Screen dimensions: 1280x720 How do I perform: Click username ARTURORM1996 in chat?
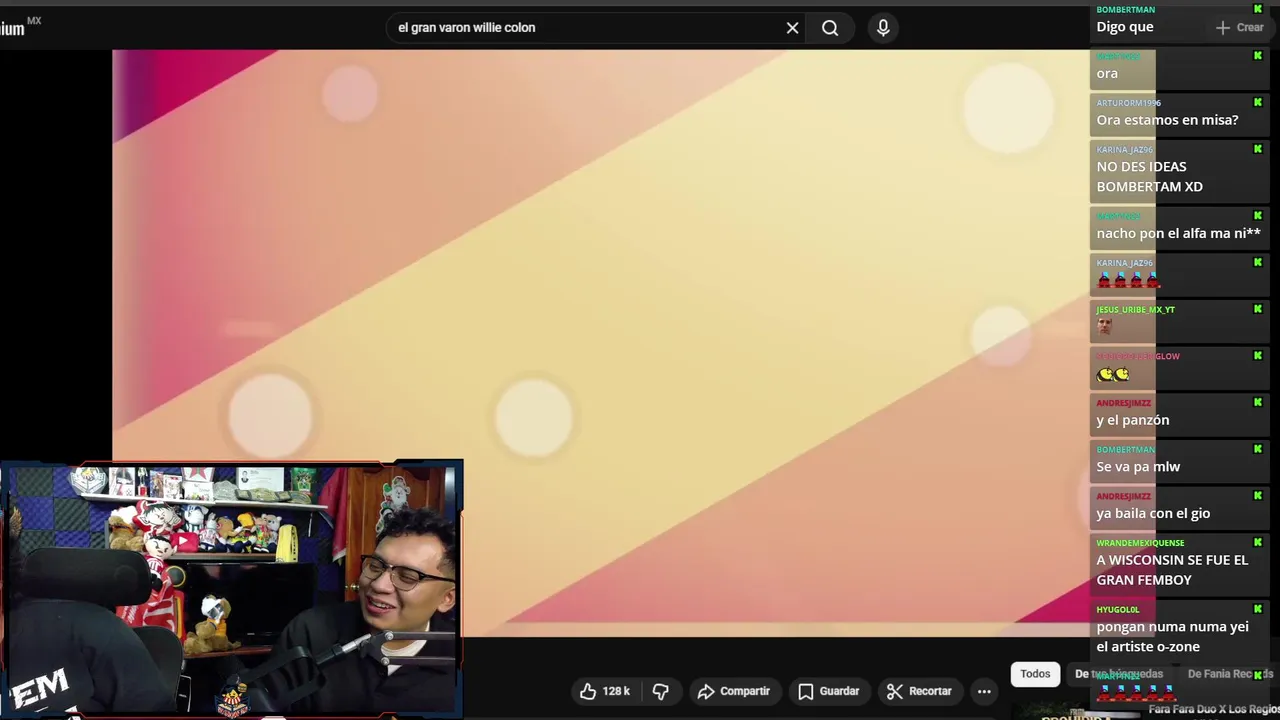click(x=1128, y=103)
